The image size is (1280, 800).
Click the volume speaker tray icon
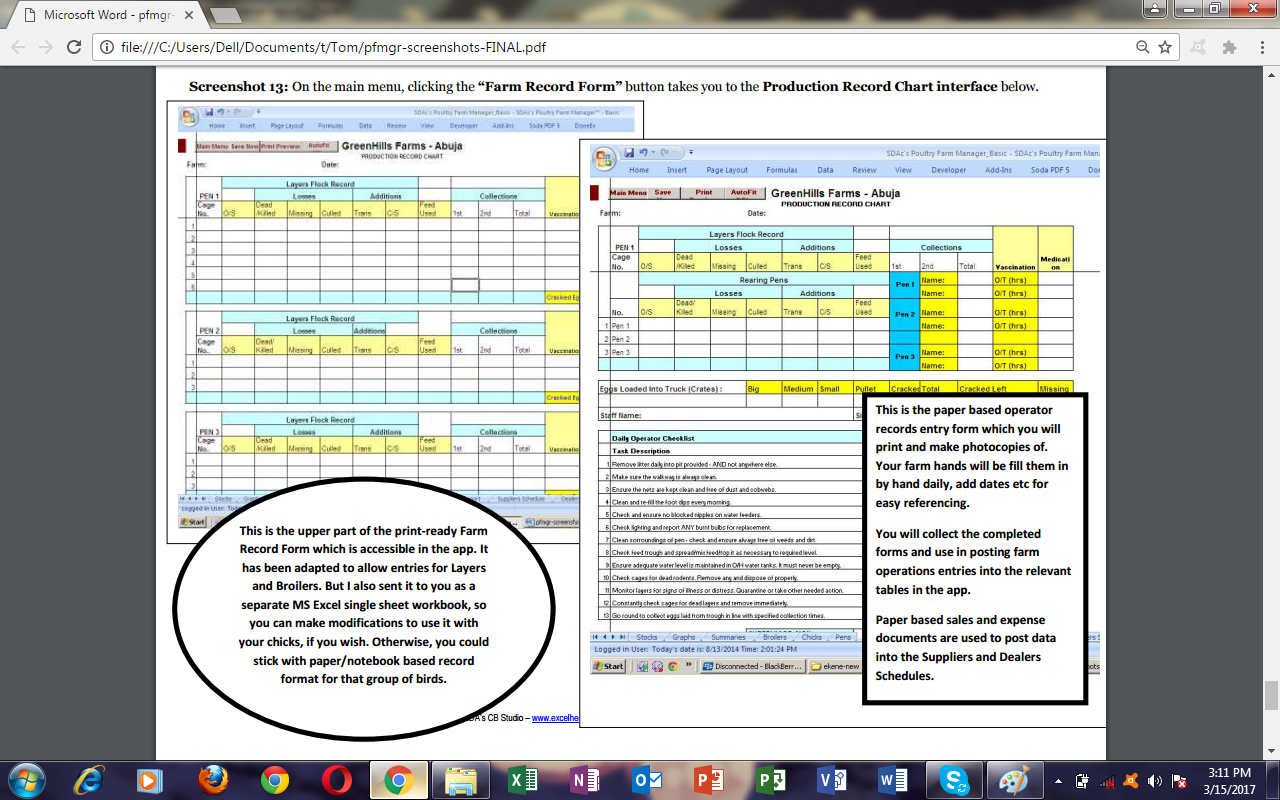(1155, 780)
